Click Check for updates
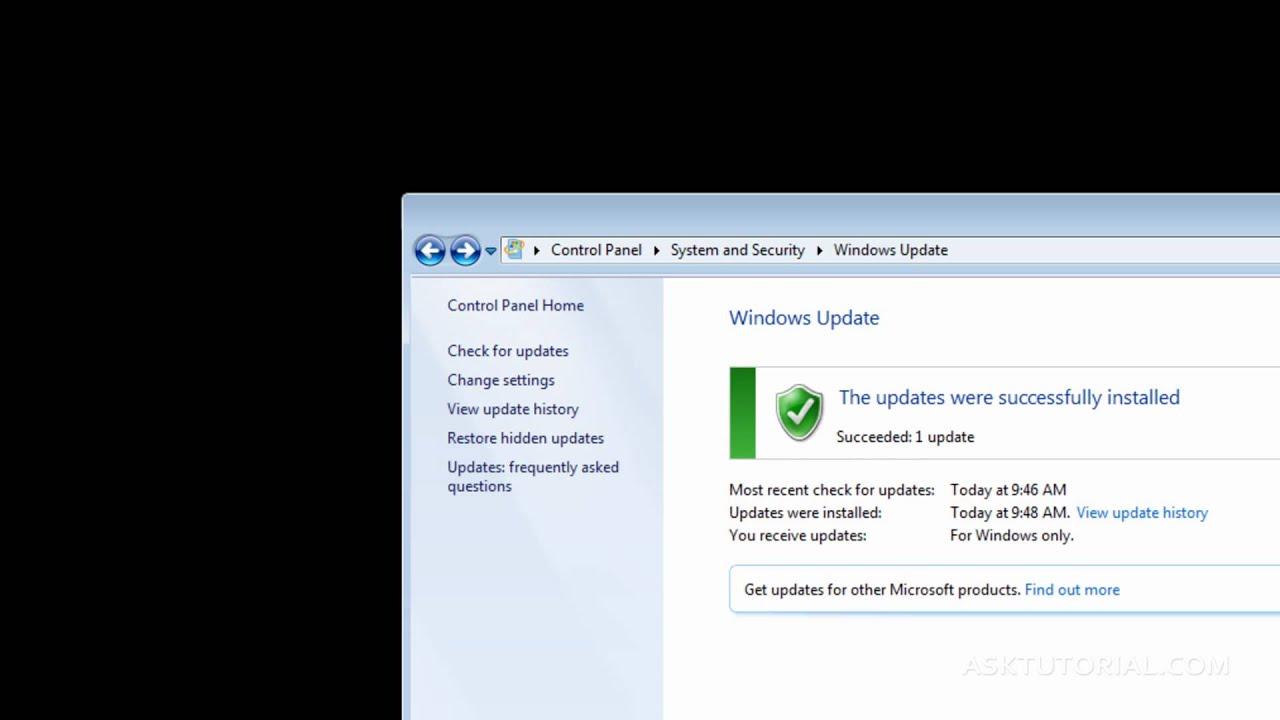The height and width of the screenshot is (720, 1280). click(508, 351)
